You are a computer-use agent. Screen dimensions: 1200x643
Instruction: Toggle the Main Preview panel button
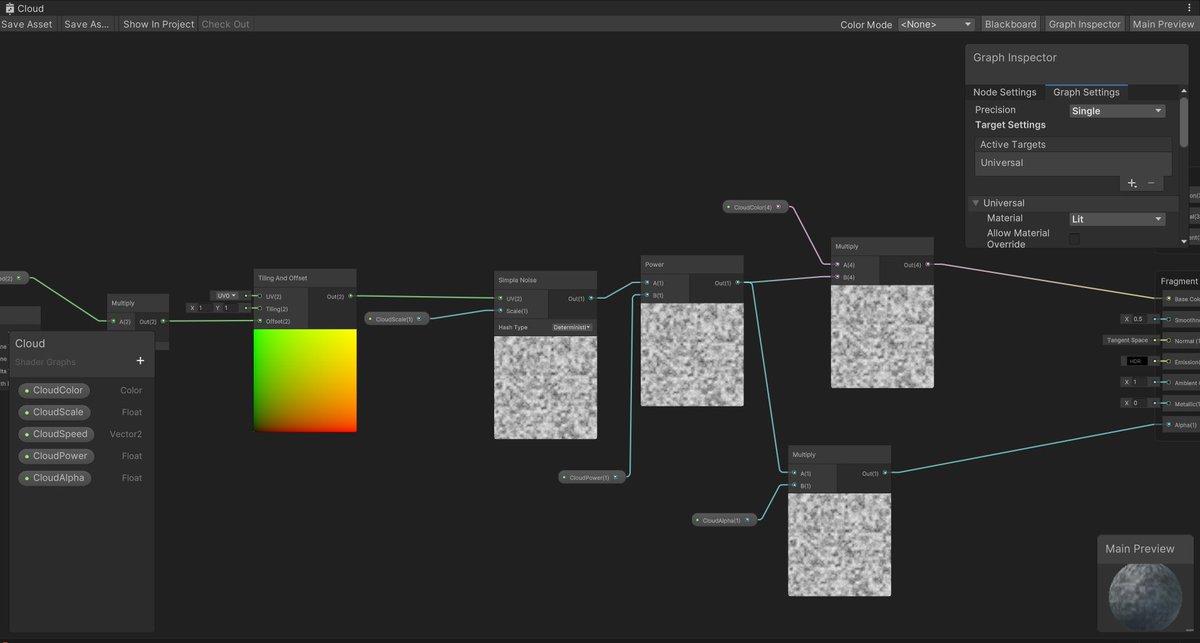pyautogui.click(x=1163, y=24)
